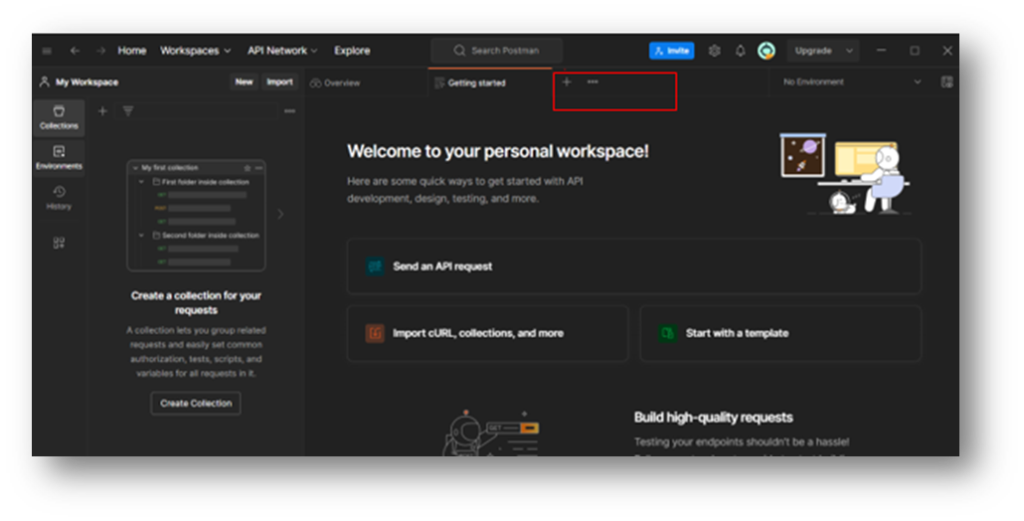Click Build high-quality requests heading
The height and width of the screenshot is (521, 1024).
click(713, 418)
